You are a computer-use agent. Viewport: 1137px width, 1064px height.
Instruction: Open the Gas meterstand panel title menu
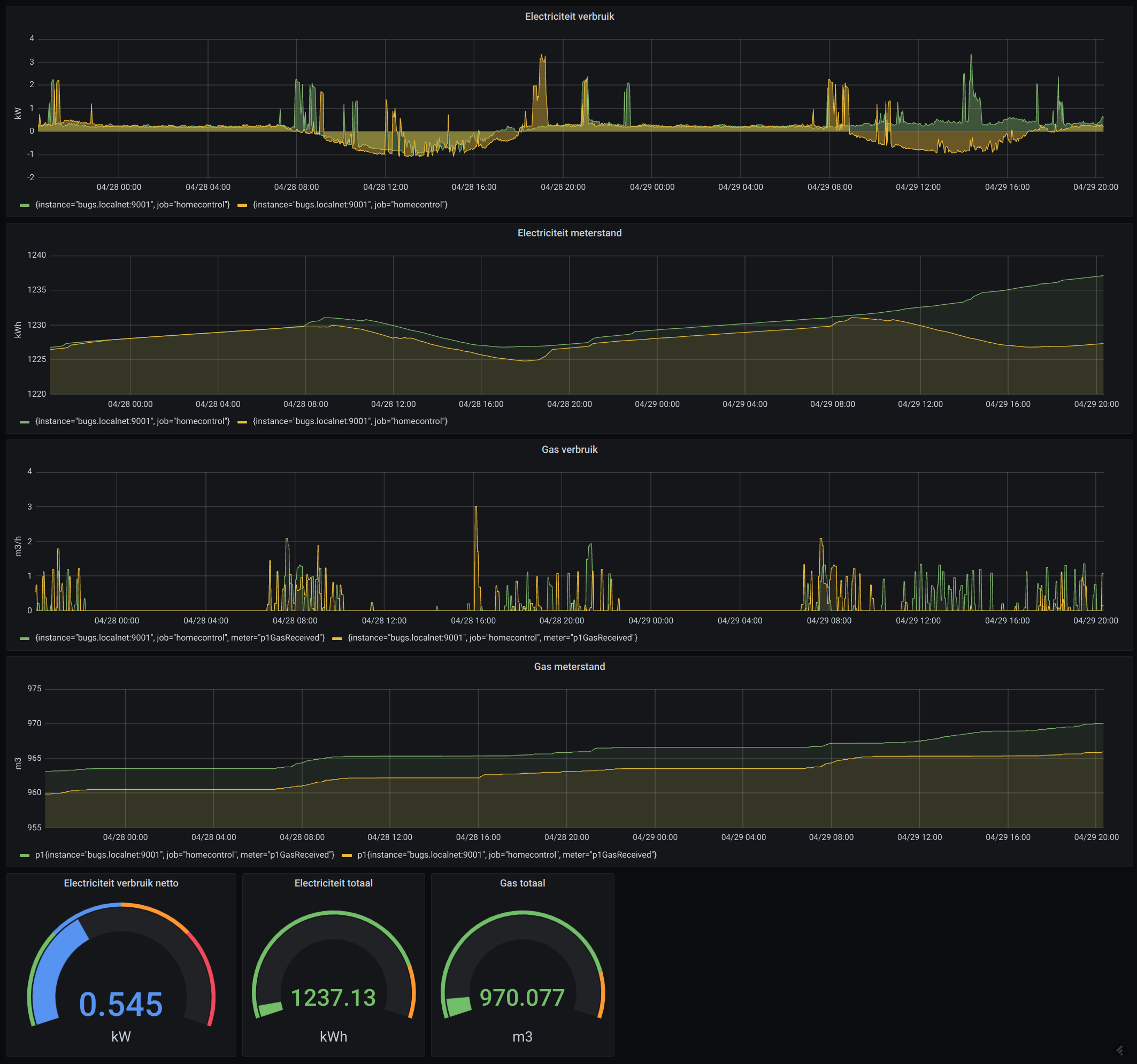[569, 667]
